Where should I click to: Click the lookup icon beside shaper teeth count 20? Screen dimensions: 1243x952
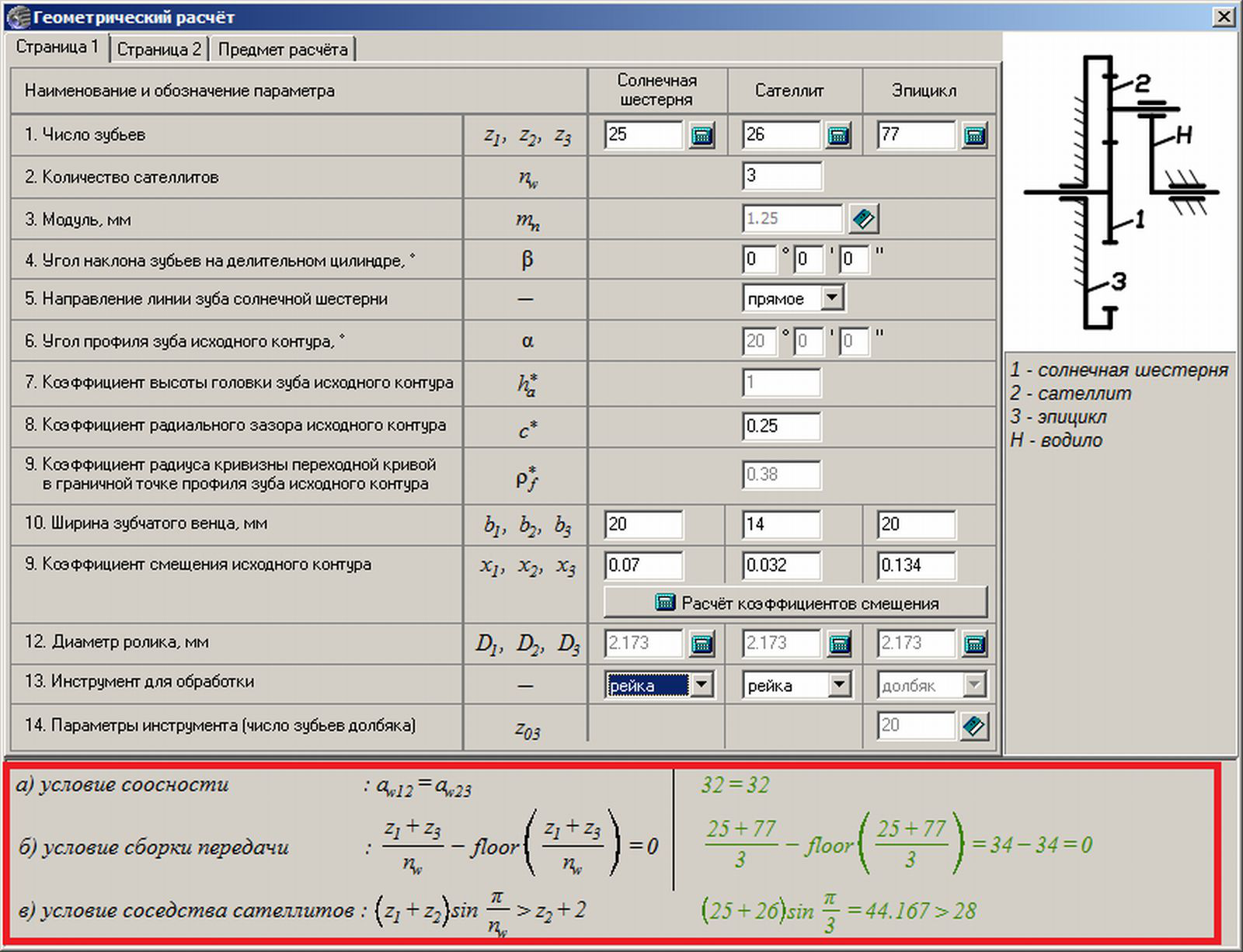point(973,727)
